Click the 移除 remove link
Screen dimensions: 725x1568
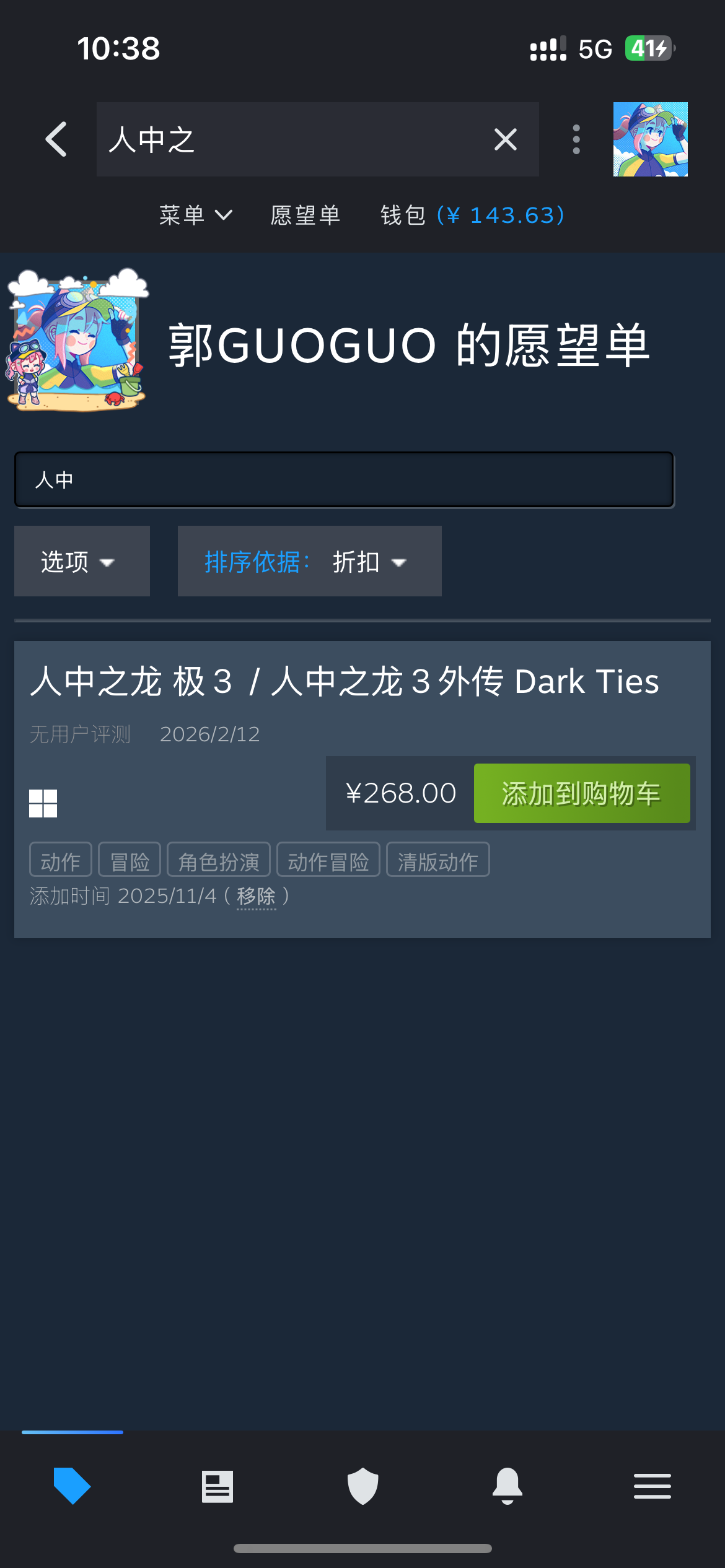pyautogui.click(x=257, y=896)
